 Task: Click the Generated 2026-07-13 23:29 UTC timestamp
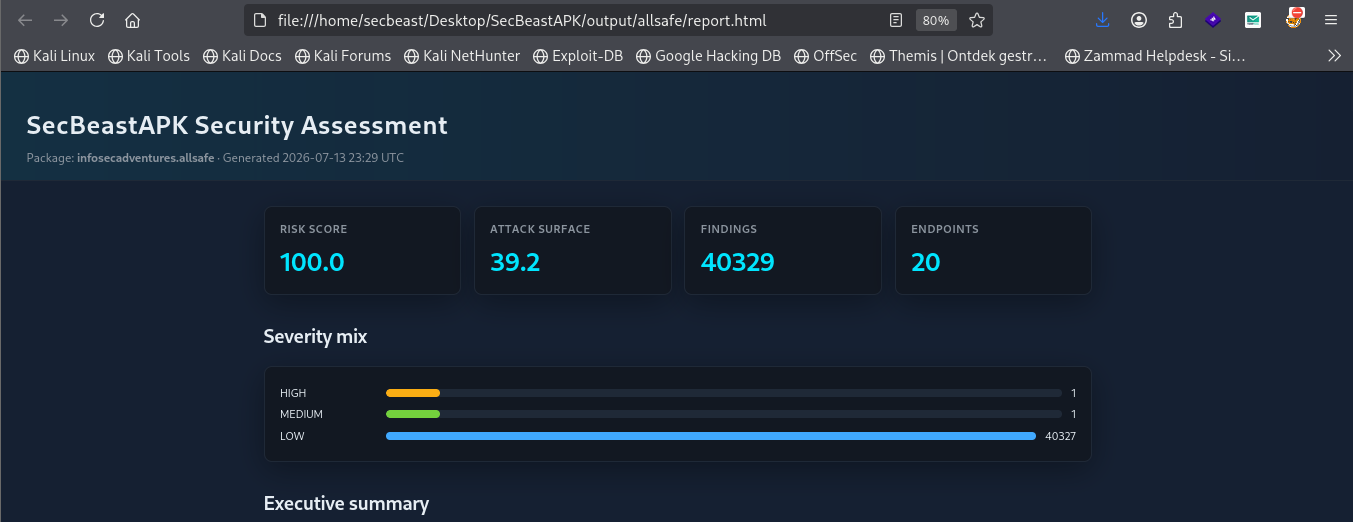(x=314, y=158)
